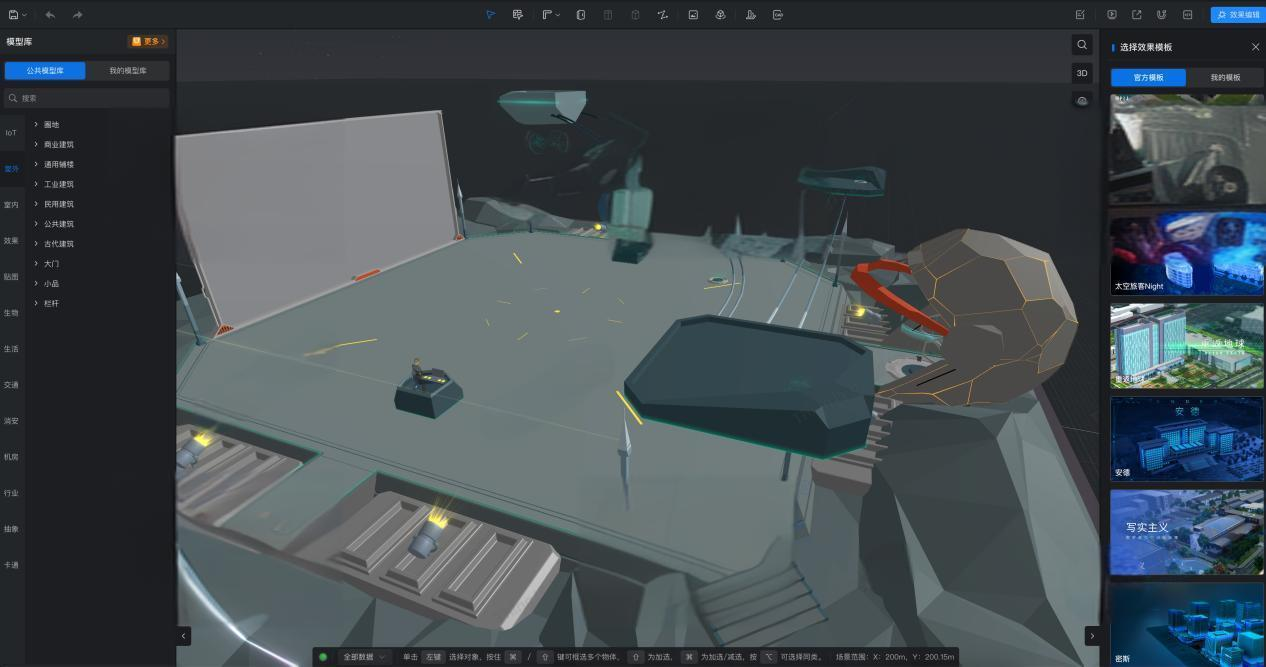Switch to 我的模型库 library
Screen dimensions: 1266x667
[128, 71]
